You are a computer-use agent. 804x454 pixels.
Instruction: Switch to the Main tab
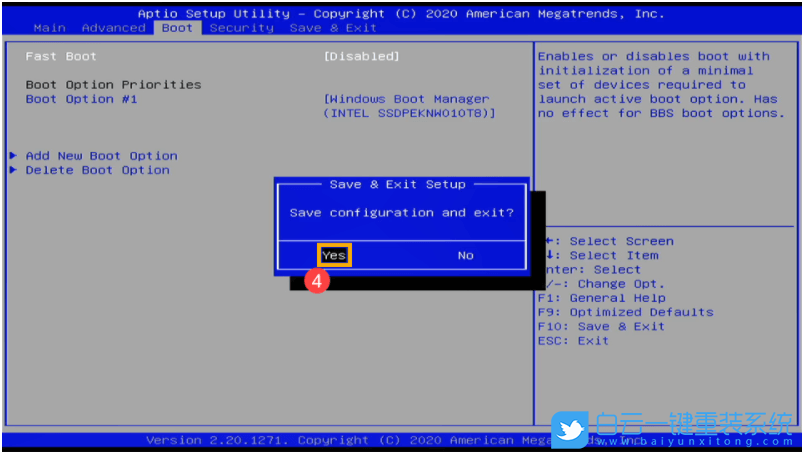click(49, 28)
